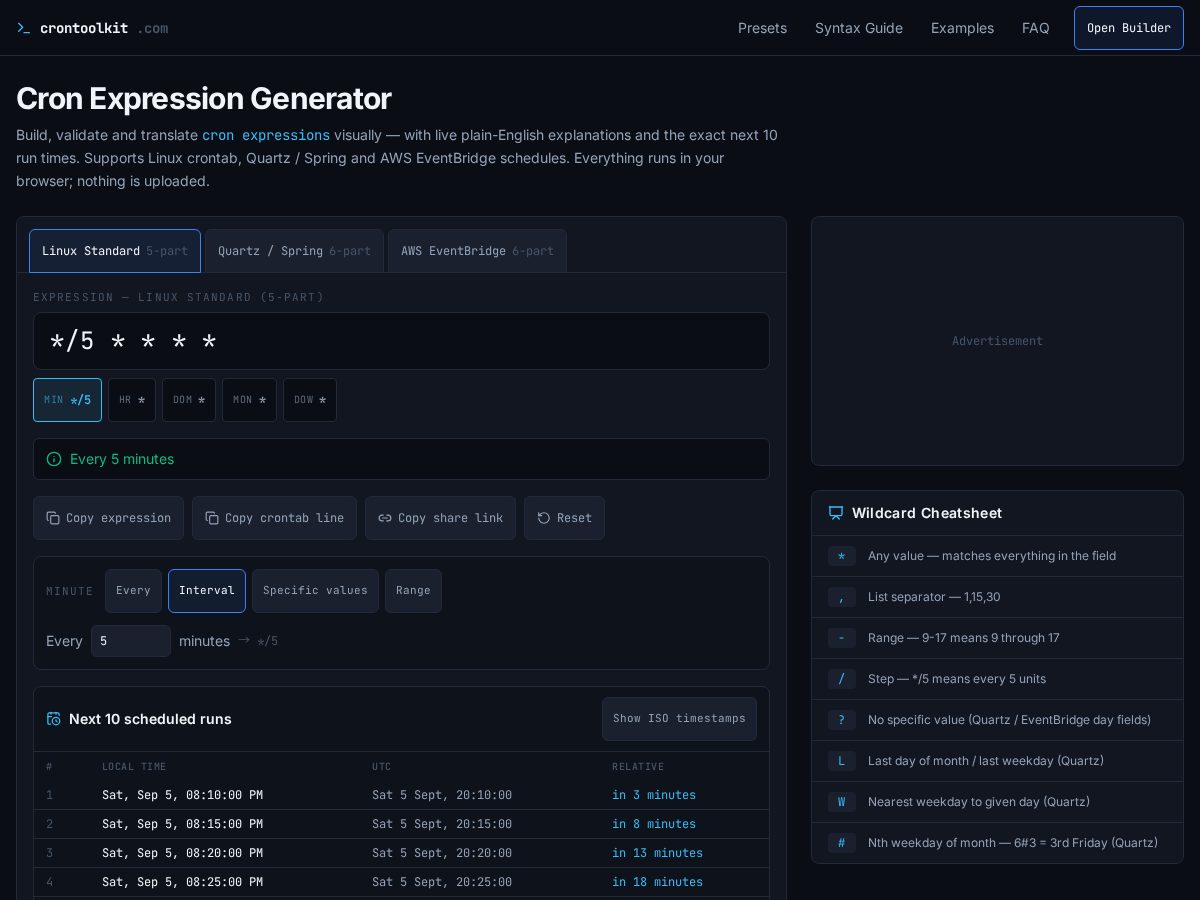The image size is (1200, 900).
Task: Click the 'Every 5 minutes' explanation text
Action: (122, 459)
